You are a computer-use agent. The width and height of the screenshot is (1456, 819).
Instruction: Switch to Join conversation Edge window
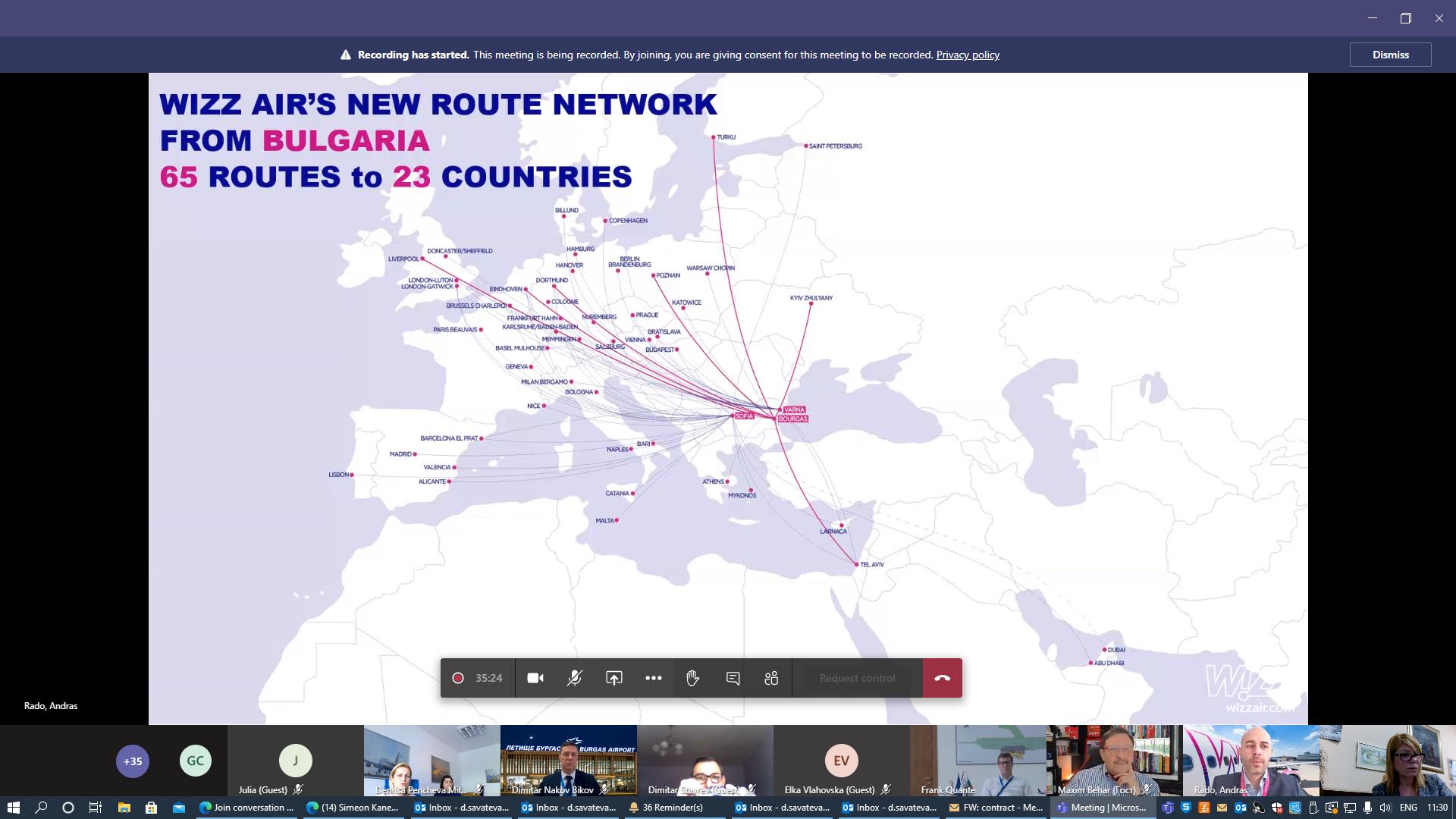[x=246, y=808]
